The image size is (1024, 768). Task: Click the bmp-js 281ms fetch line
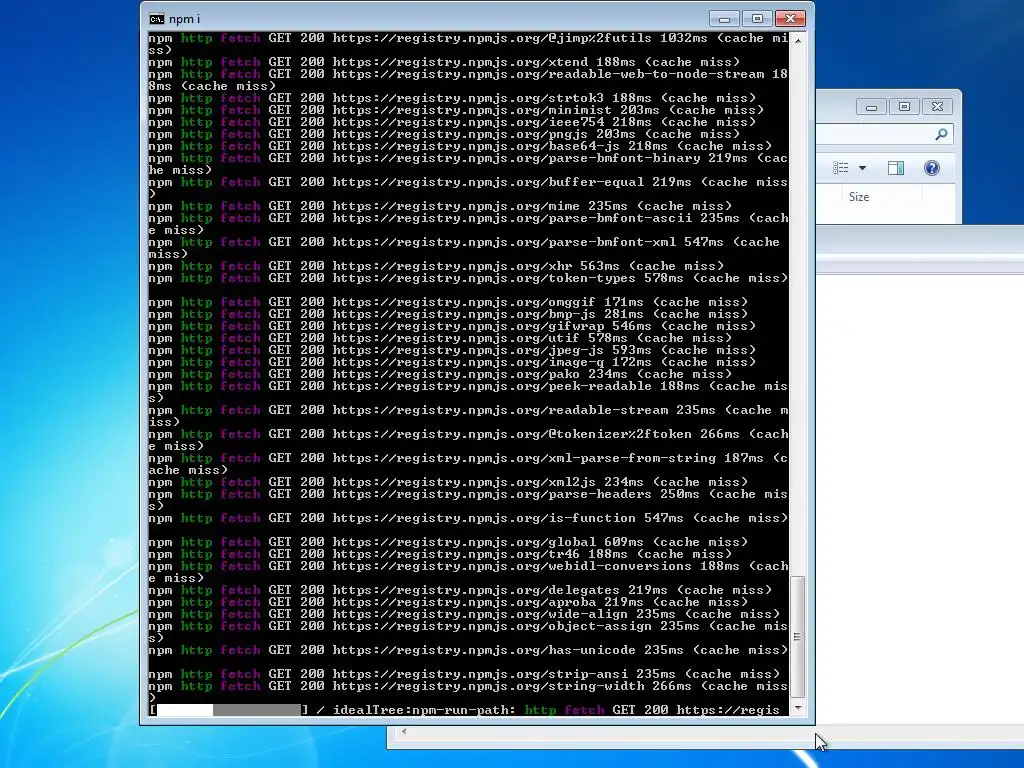pos(448,314)
